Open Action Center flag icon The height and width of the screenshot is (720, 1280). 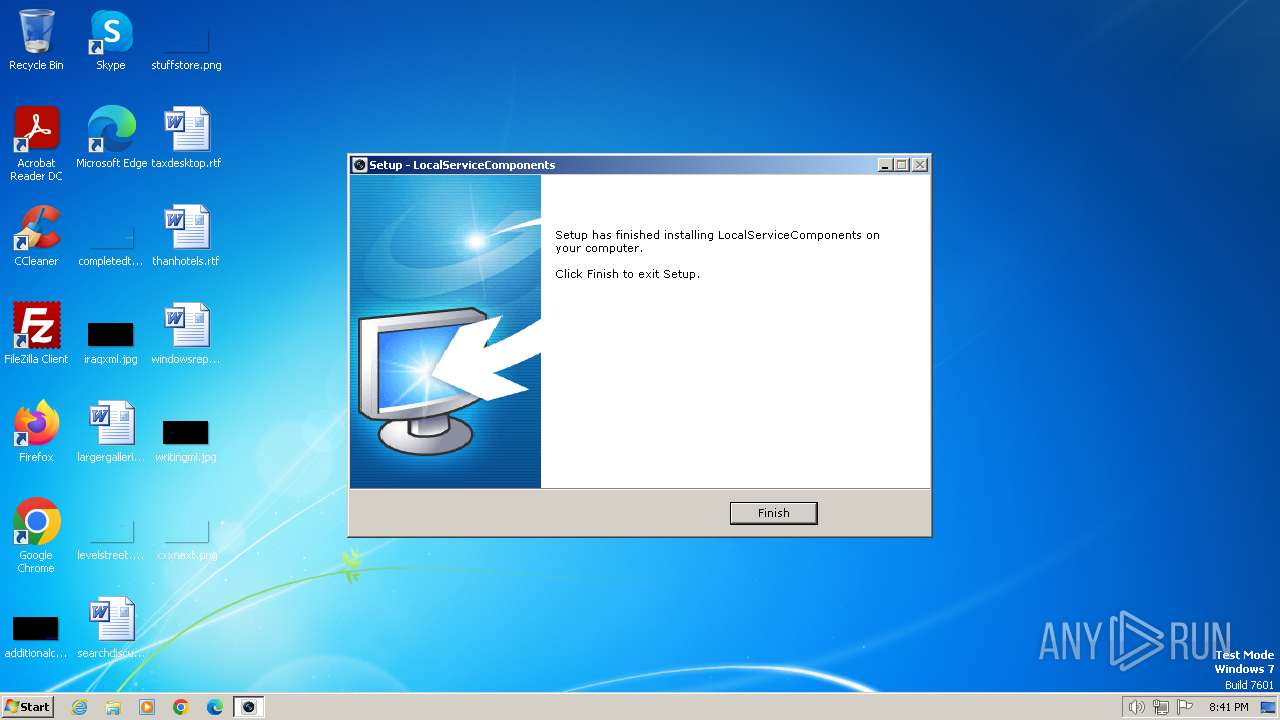[1185, 707]
